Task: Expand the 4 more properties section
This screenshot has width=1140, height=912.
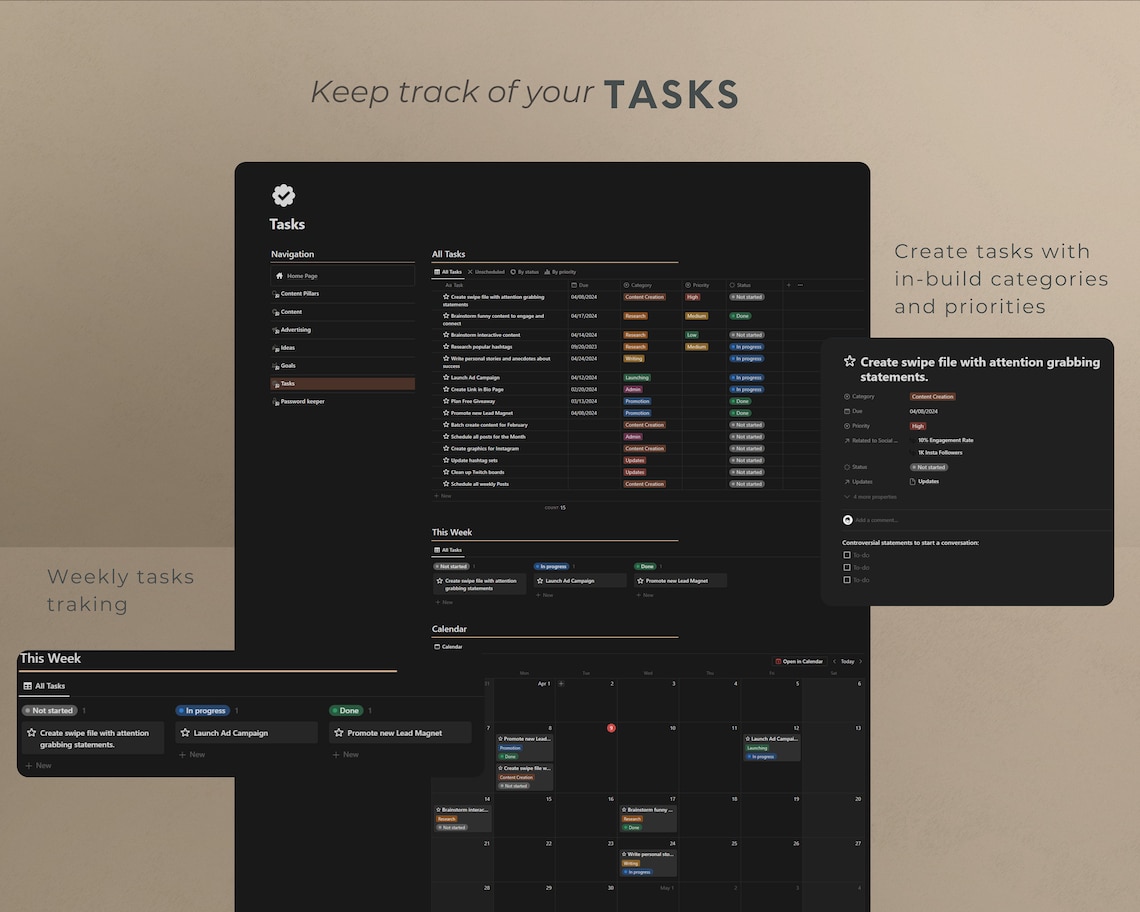Action: click(x=873, y=497)
